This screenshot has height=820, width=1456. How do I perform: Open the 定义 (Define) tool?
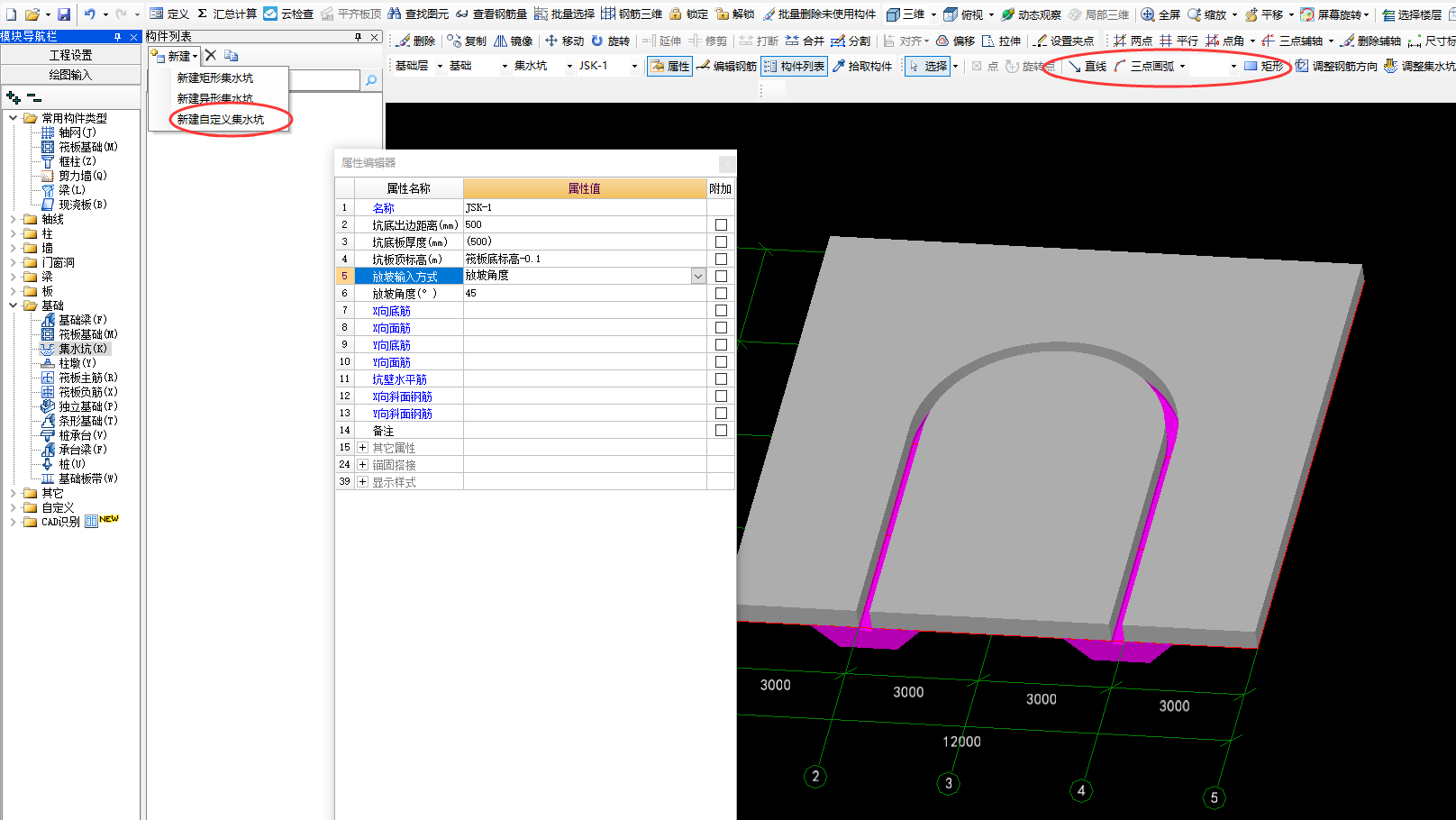pyautogui.click(x=169, y=14)
